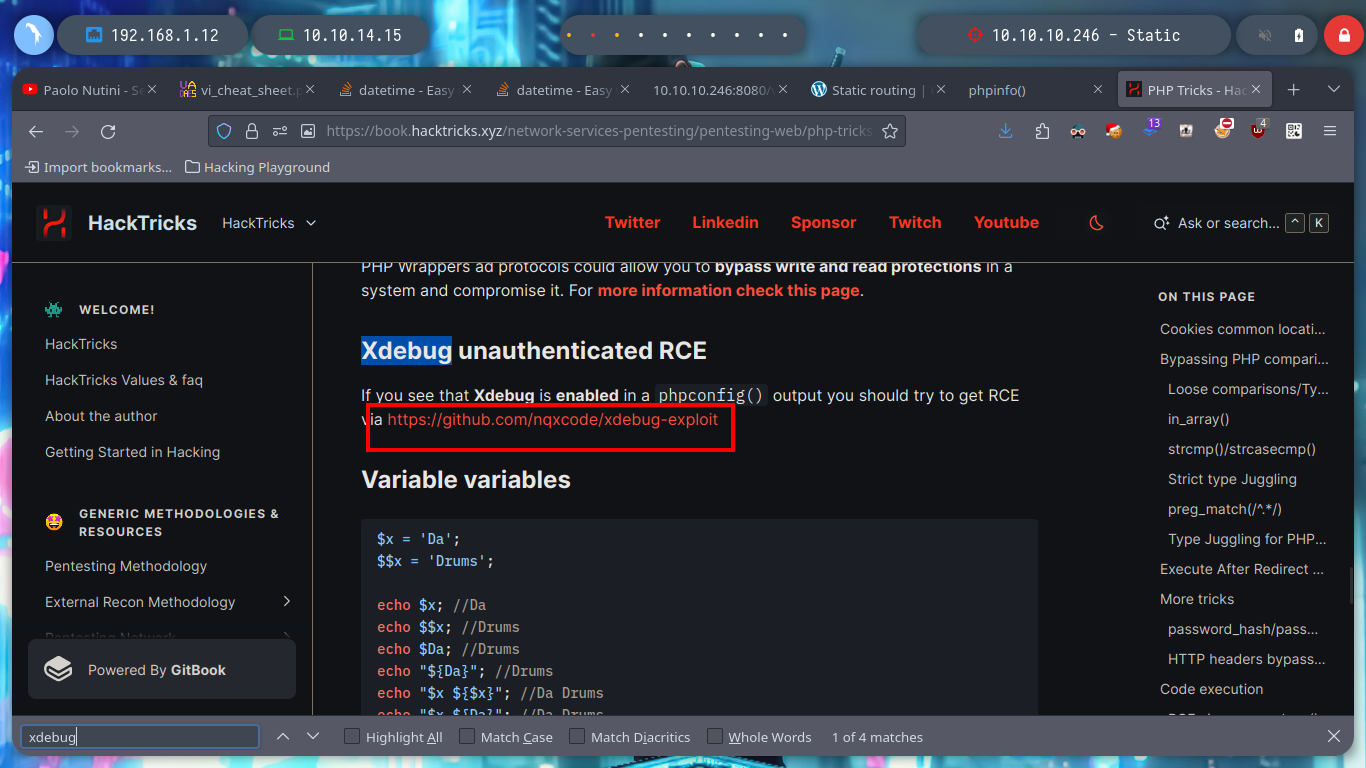1366x768 pixels.
Task: Switch to vi_cheat_sheet tab
Action: tap(247, 90)
